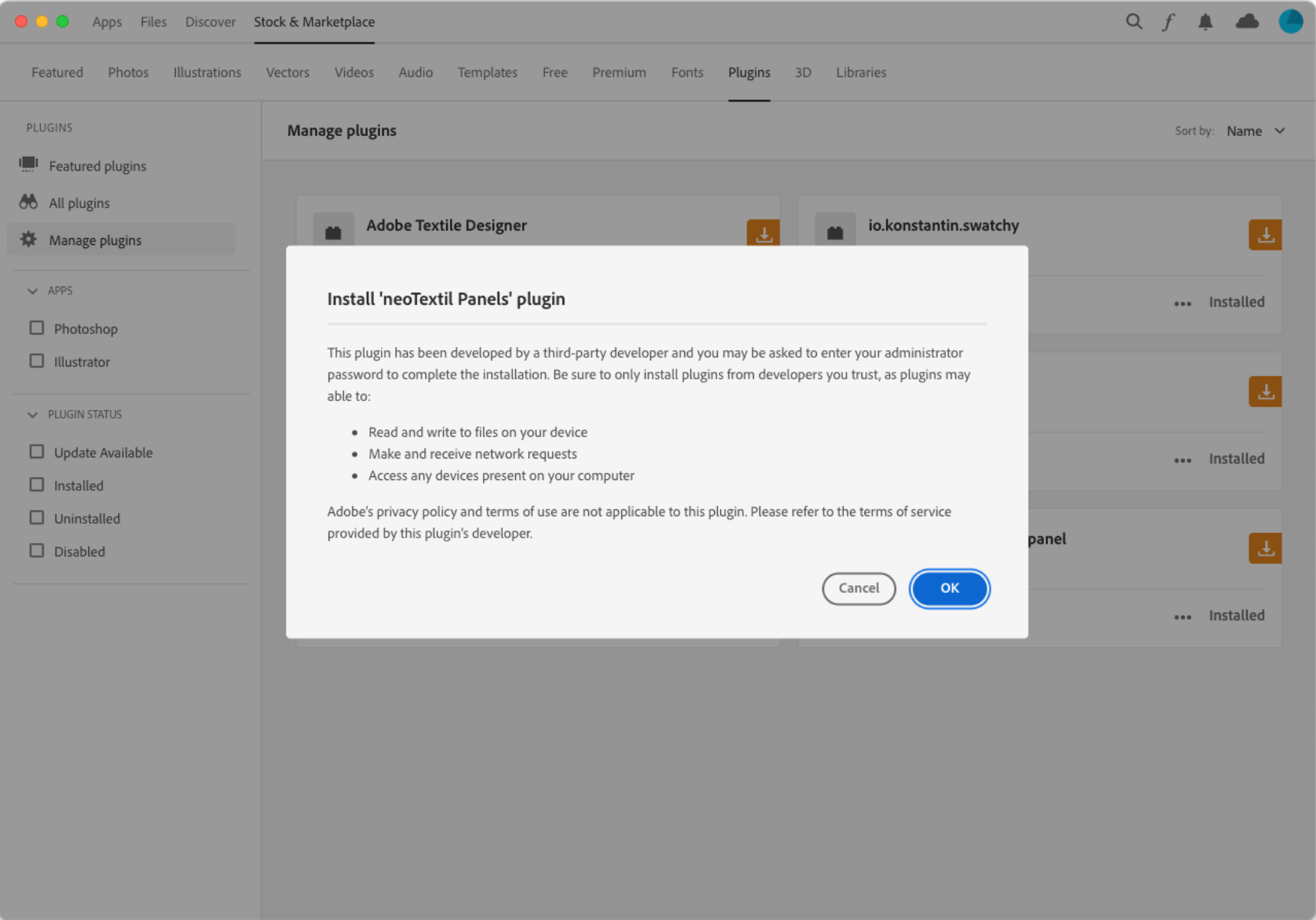Screen dimensions: 1316x920
Task: Click the cloud sync status icon
Action: coord(1247,22)
